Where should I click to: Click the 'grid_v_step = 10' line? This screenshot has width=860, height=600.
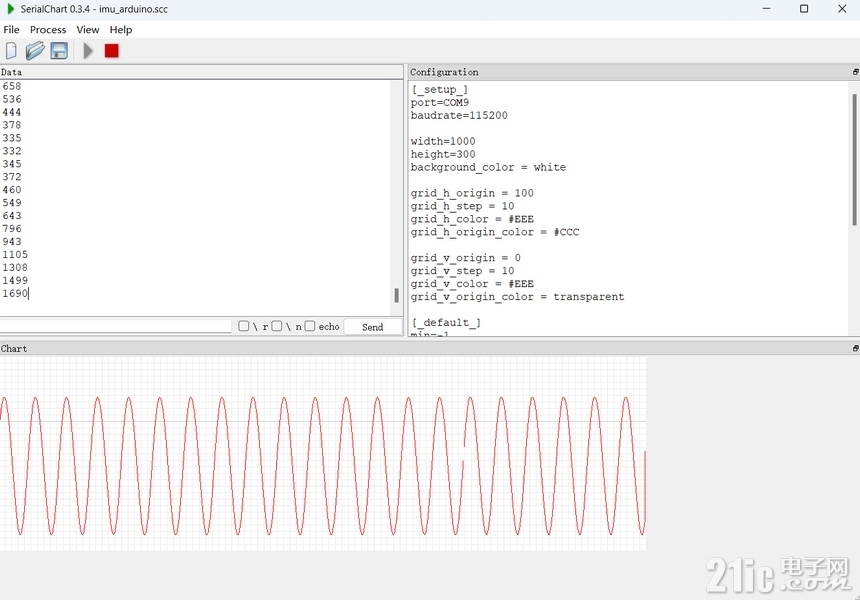(462, 271)
